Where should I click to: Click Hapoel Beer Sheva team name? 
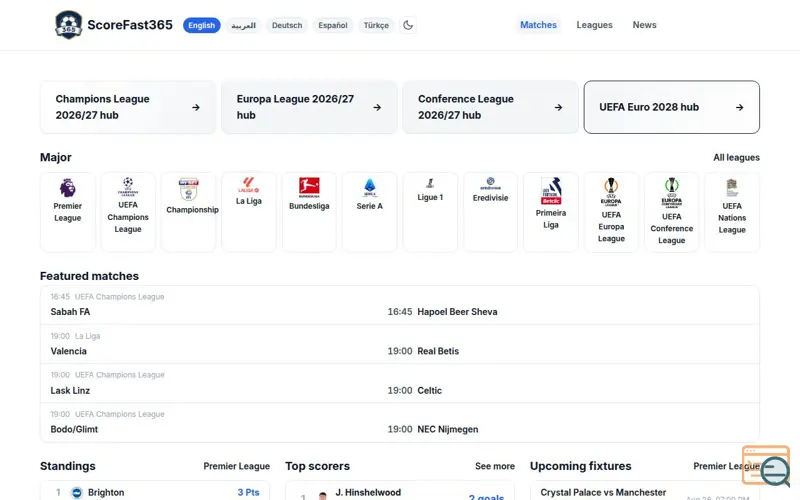457,312
